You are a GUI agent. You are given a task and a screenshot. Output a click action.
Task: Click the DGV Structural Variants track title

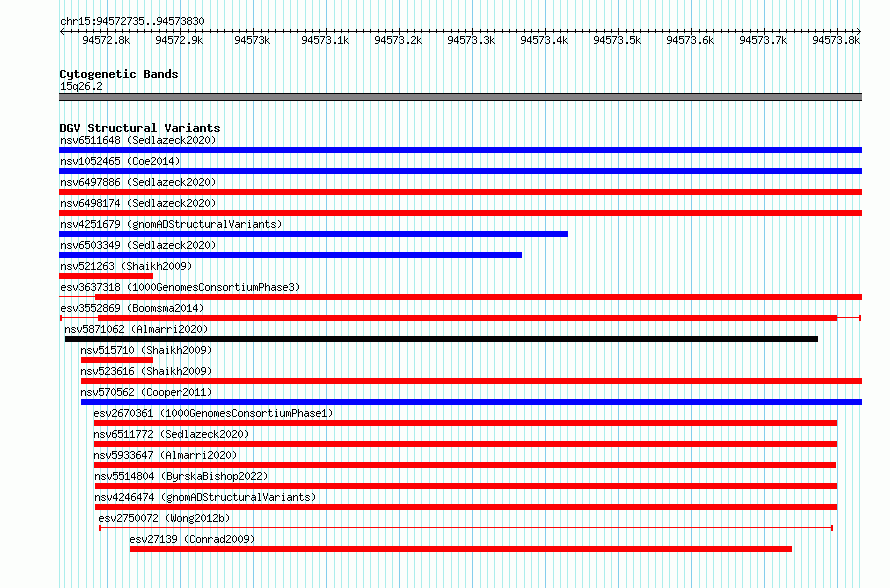140,128
